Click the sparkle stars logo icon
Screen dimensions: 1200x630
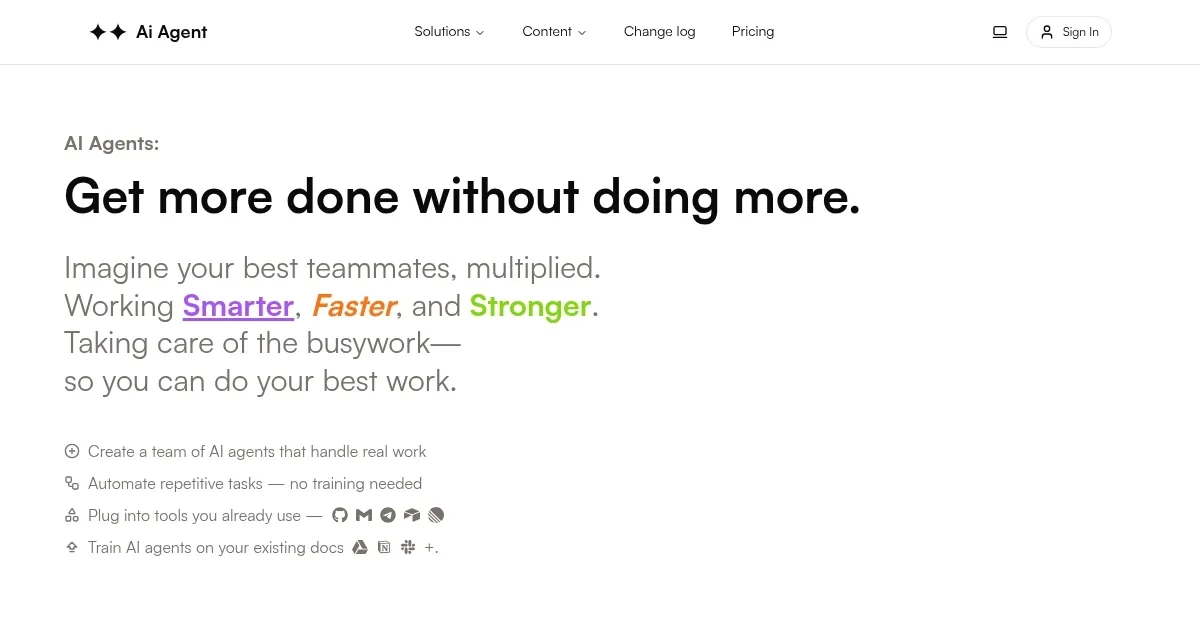[x=108, y=32]
